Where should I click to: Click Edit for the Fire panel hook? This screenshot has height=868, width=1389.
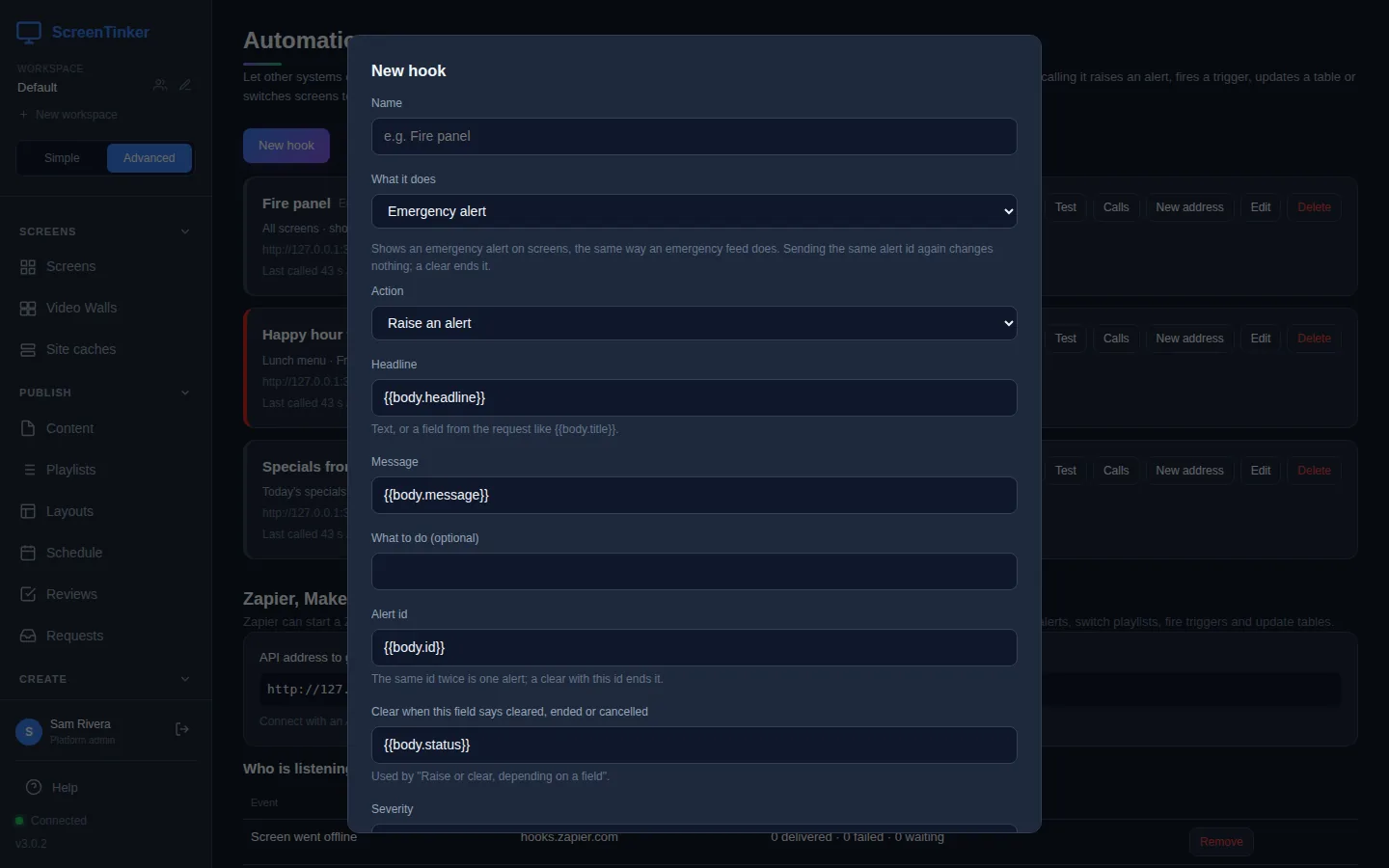tap(1261, 207)
